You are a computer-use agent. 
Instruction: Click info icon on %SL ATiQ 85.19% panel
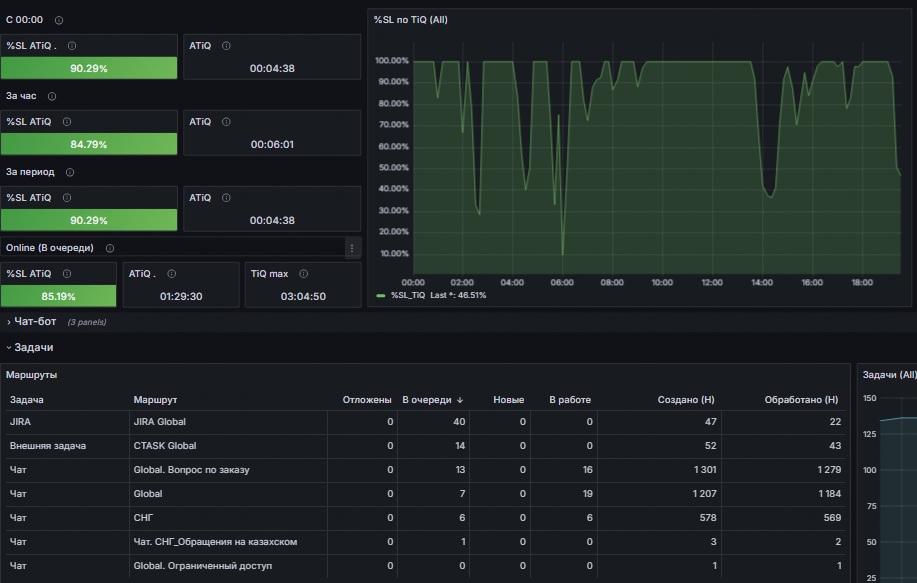point(67,274)
